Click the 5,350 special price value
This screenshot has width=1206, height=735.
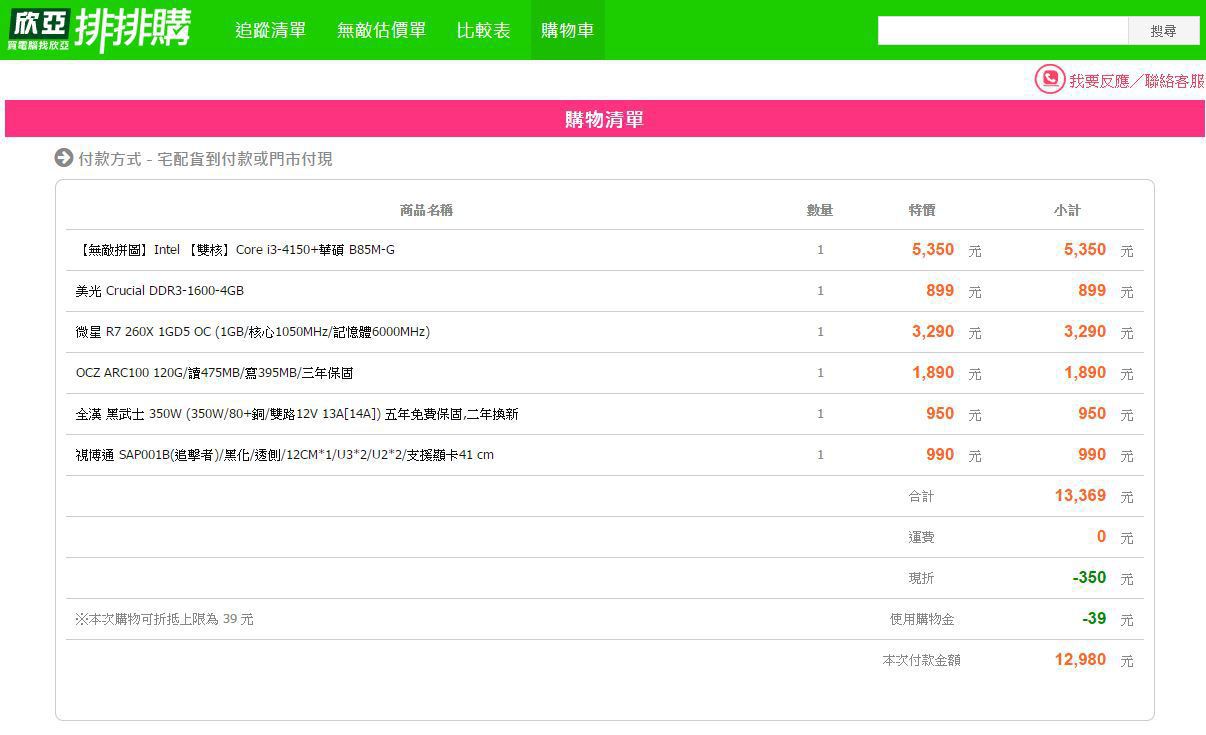tap(933, 249)
